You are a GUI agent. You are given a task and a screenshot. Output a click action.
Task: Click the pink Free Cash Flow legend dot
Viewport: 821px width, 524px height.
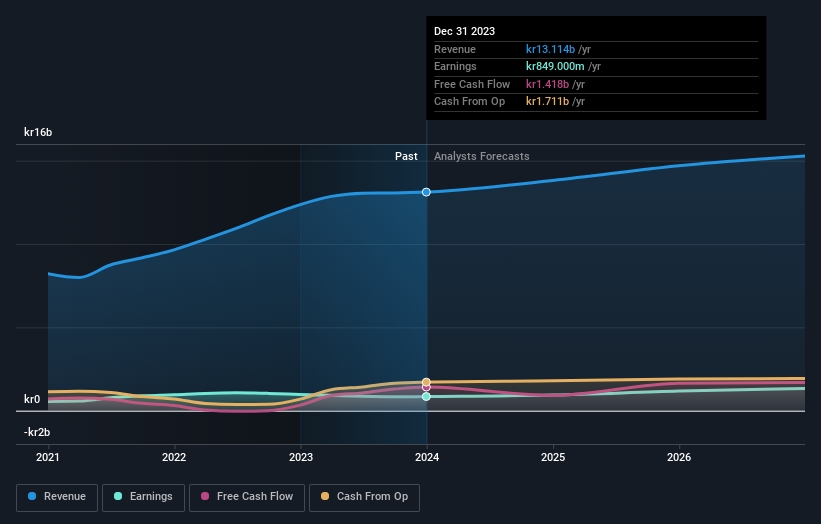tap(205, 496)
